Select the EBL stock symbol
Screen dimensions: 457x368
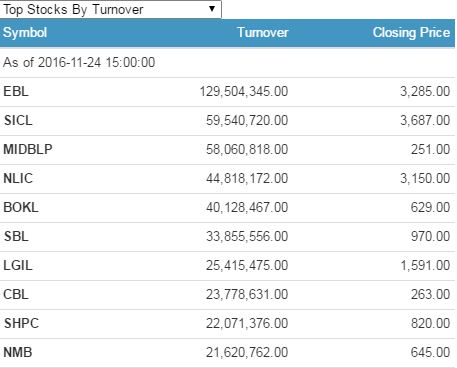16,91
